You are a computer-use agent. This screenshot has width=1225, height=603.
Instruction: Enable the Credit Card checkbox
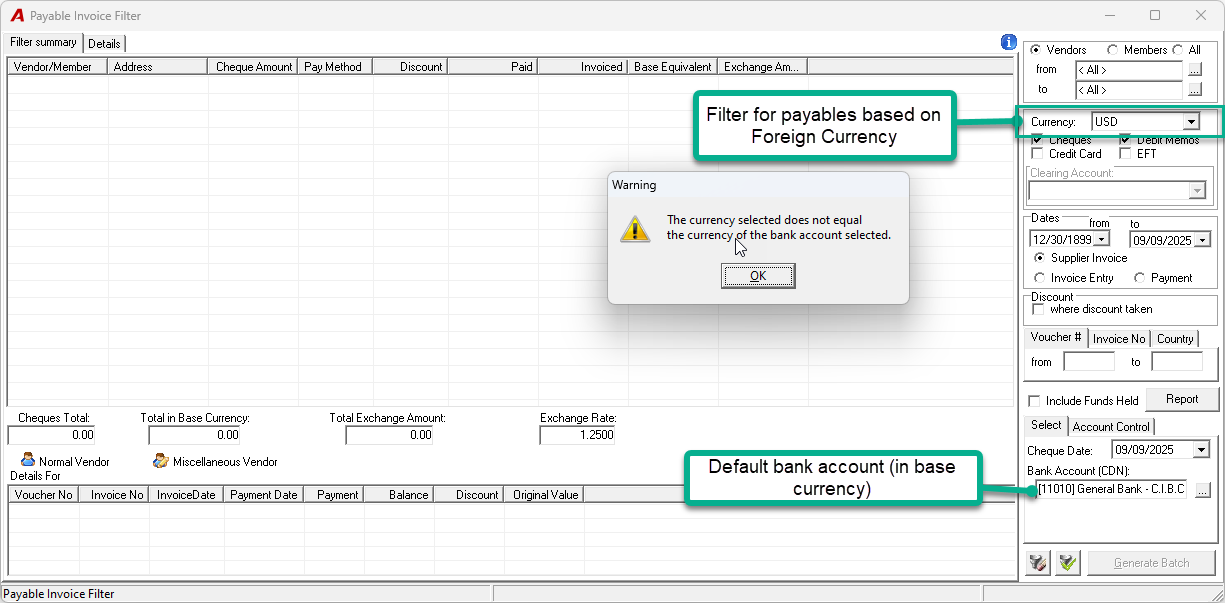[1037, 154]
